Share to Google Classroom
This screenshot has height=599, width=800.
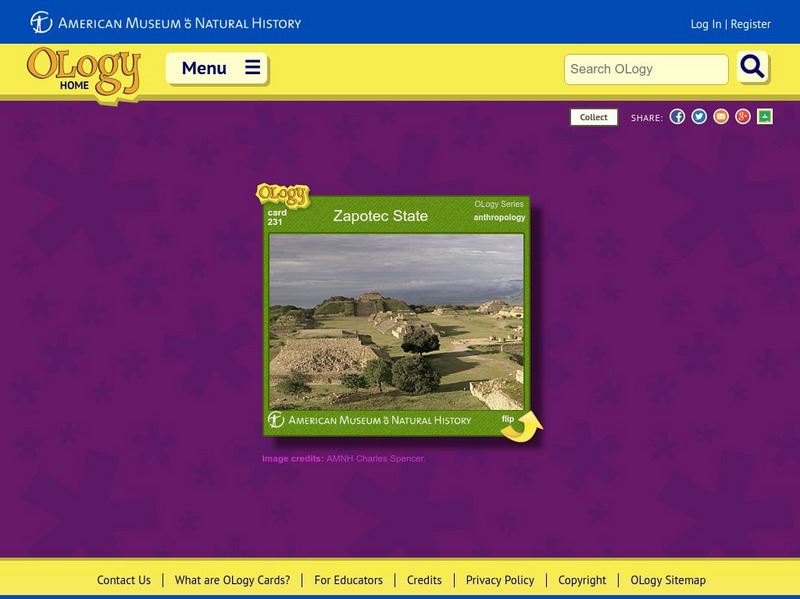point(763,116)
